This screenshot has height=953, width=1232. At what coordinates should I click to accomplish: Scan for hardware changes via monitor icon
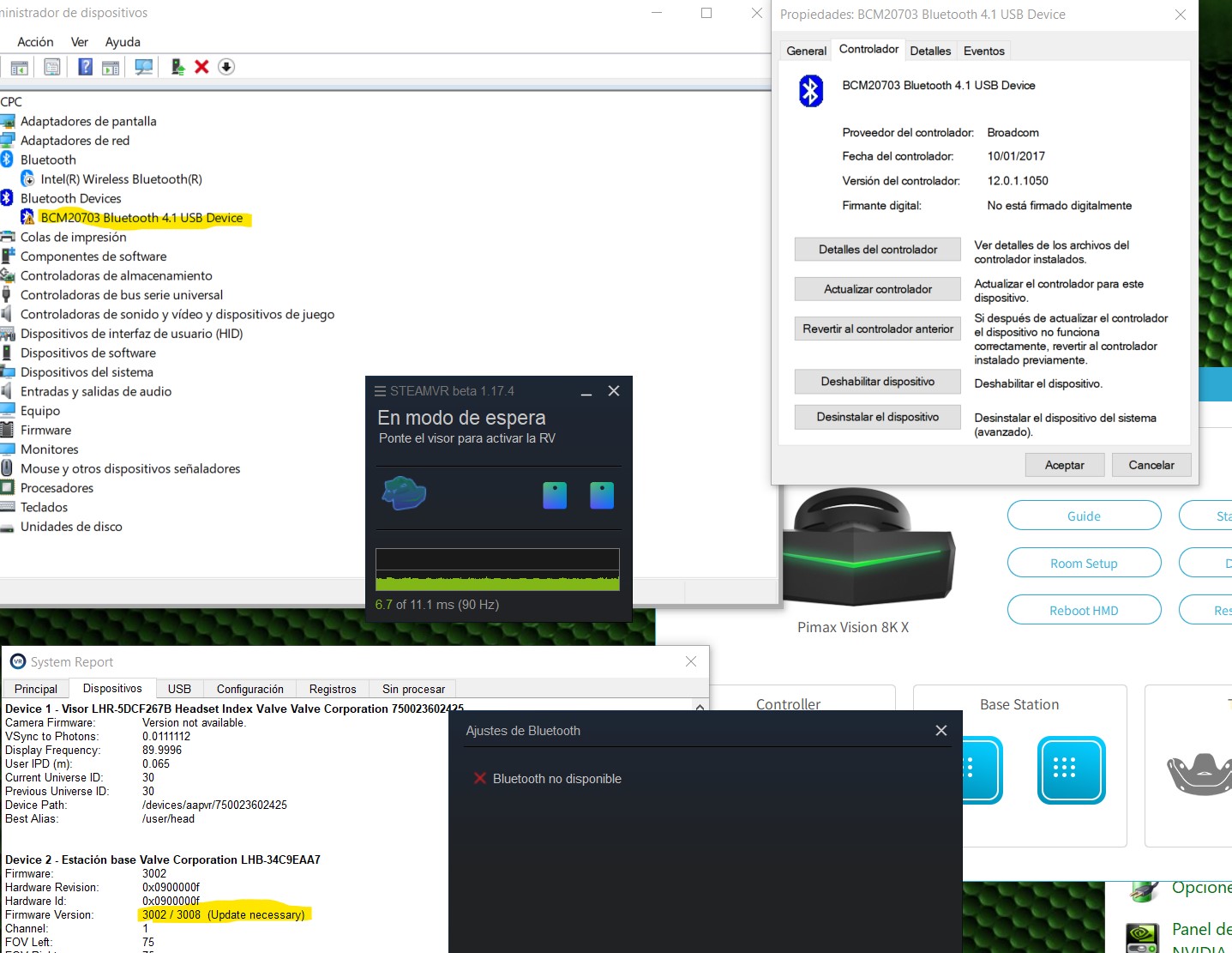click(144, 67)
